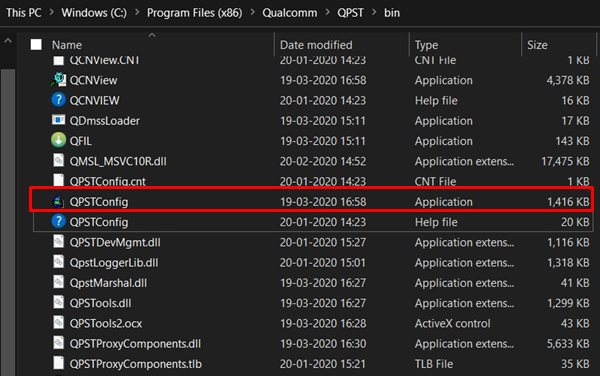The width and height of the screenshot is (600, 376).
Task: Open Program Files (x86) breadcrumb
Action: pyautogui.click(x=194, y=13)
